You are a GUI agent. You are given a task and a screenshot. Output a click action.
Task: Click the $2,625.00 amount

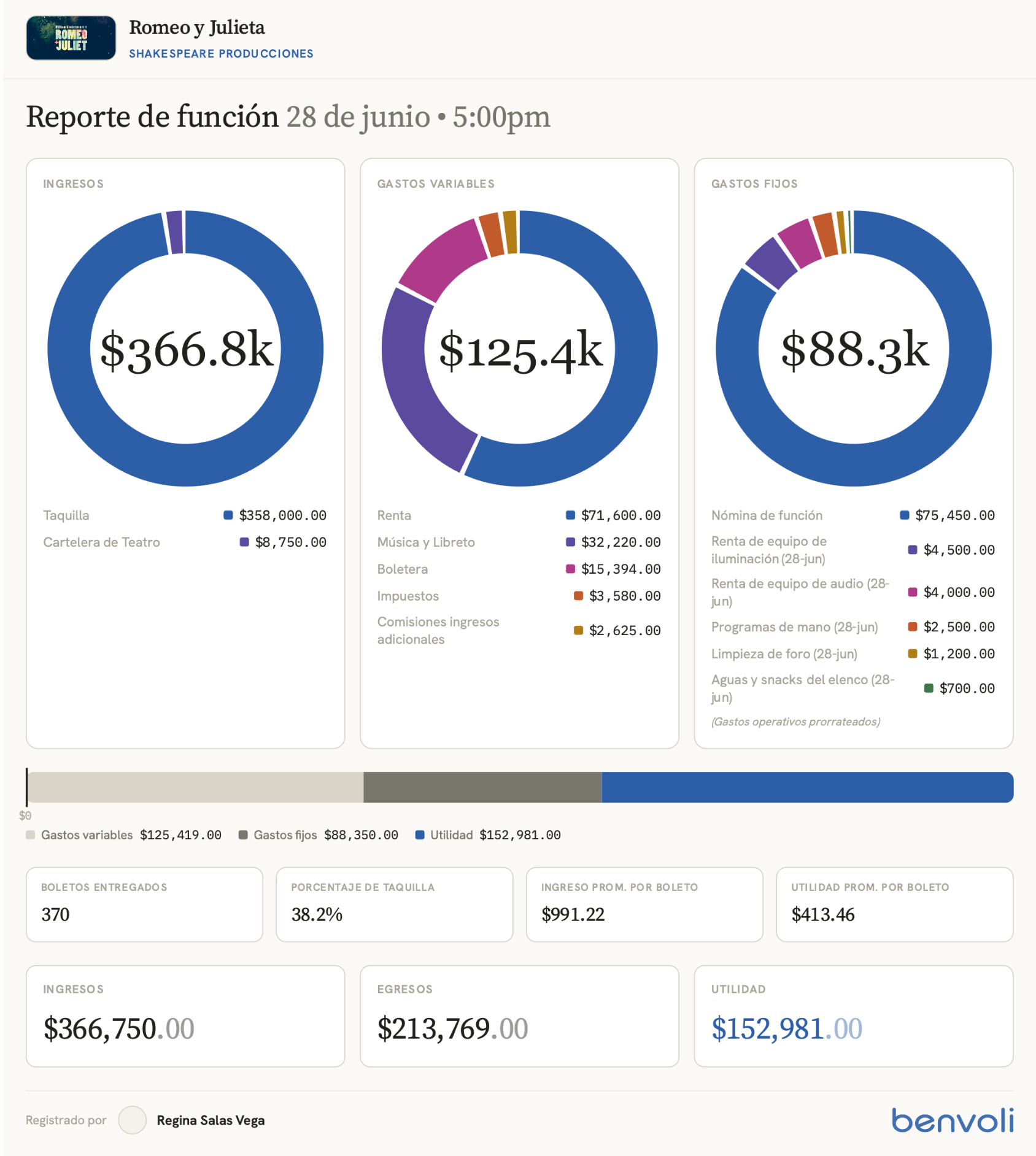point(625,631)
